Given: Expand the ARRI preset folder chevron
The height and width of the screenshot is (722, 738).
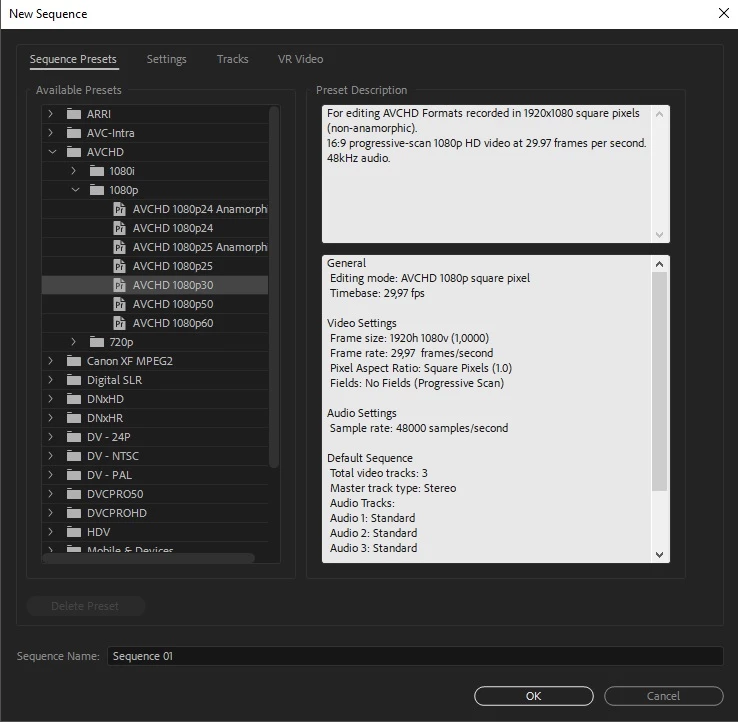Looking at the screenshot, I should tap(51, 113).
